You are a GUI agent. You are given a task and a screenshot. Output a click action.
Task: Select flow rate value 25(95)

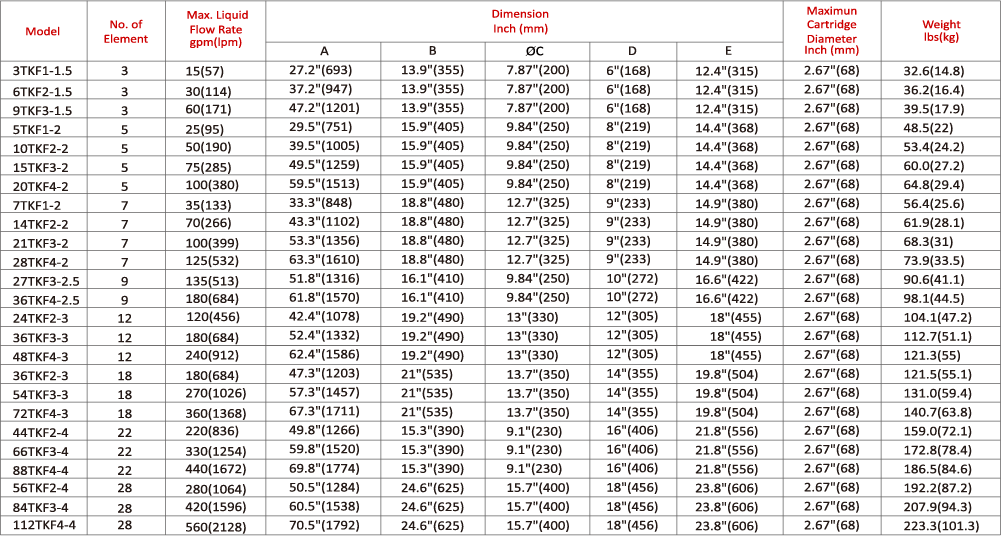206,130
